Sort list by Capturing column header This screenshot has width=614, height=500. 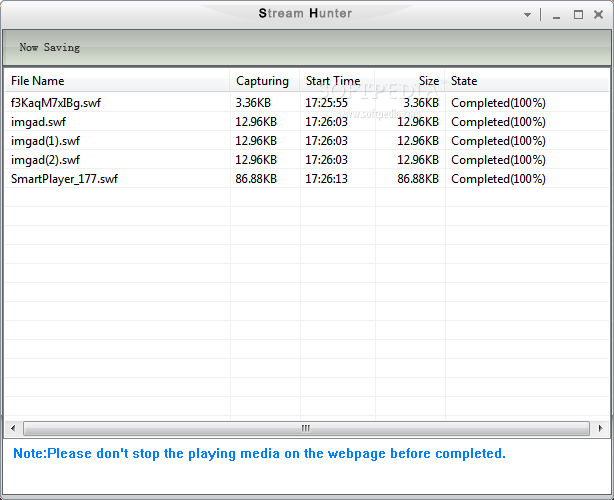tap(265, 81)
